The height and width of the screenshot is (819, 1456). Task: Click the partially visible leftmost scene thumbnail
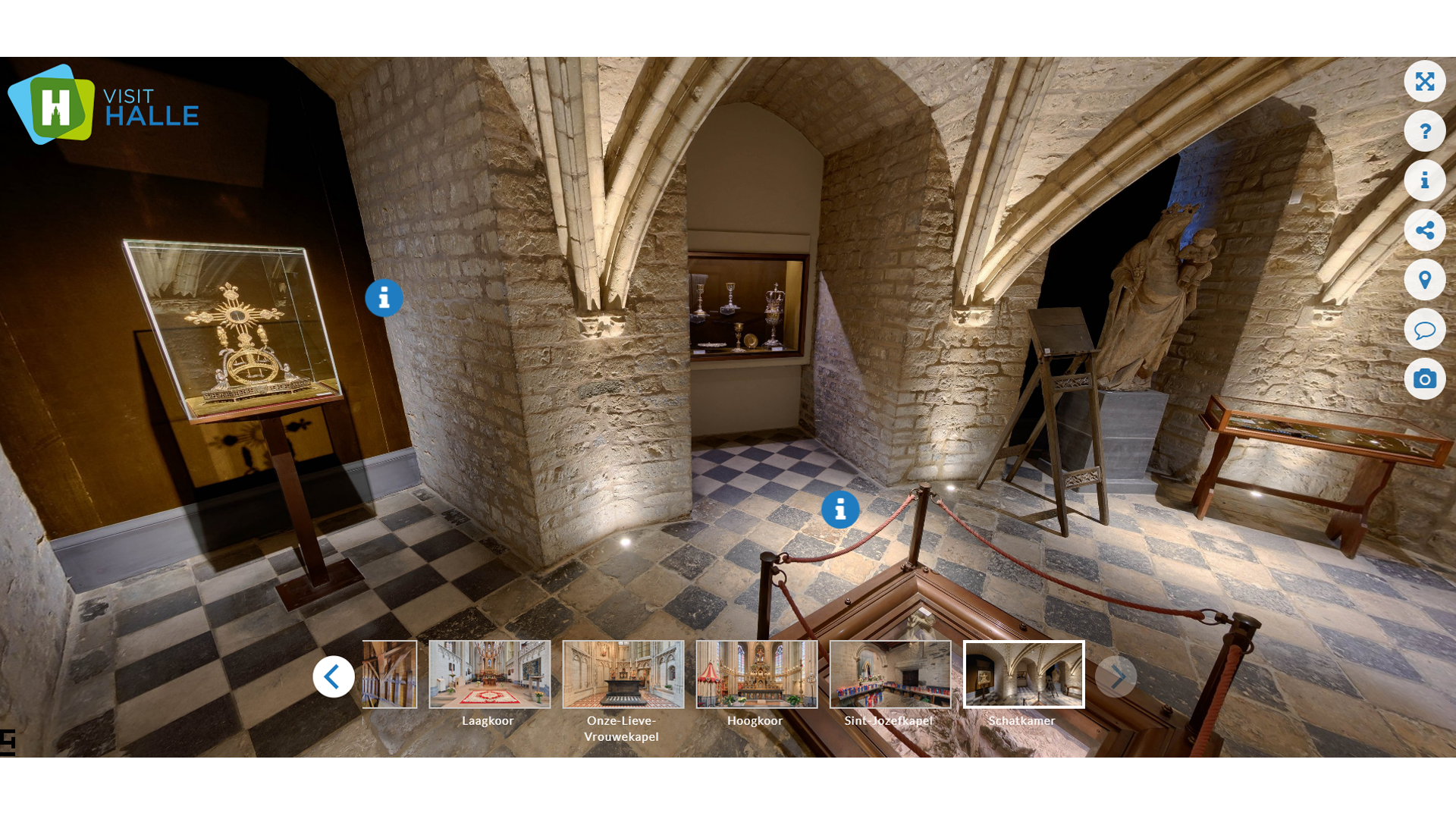tap(390, 674)
